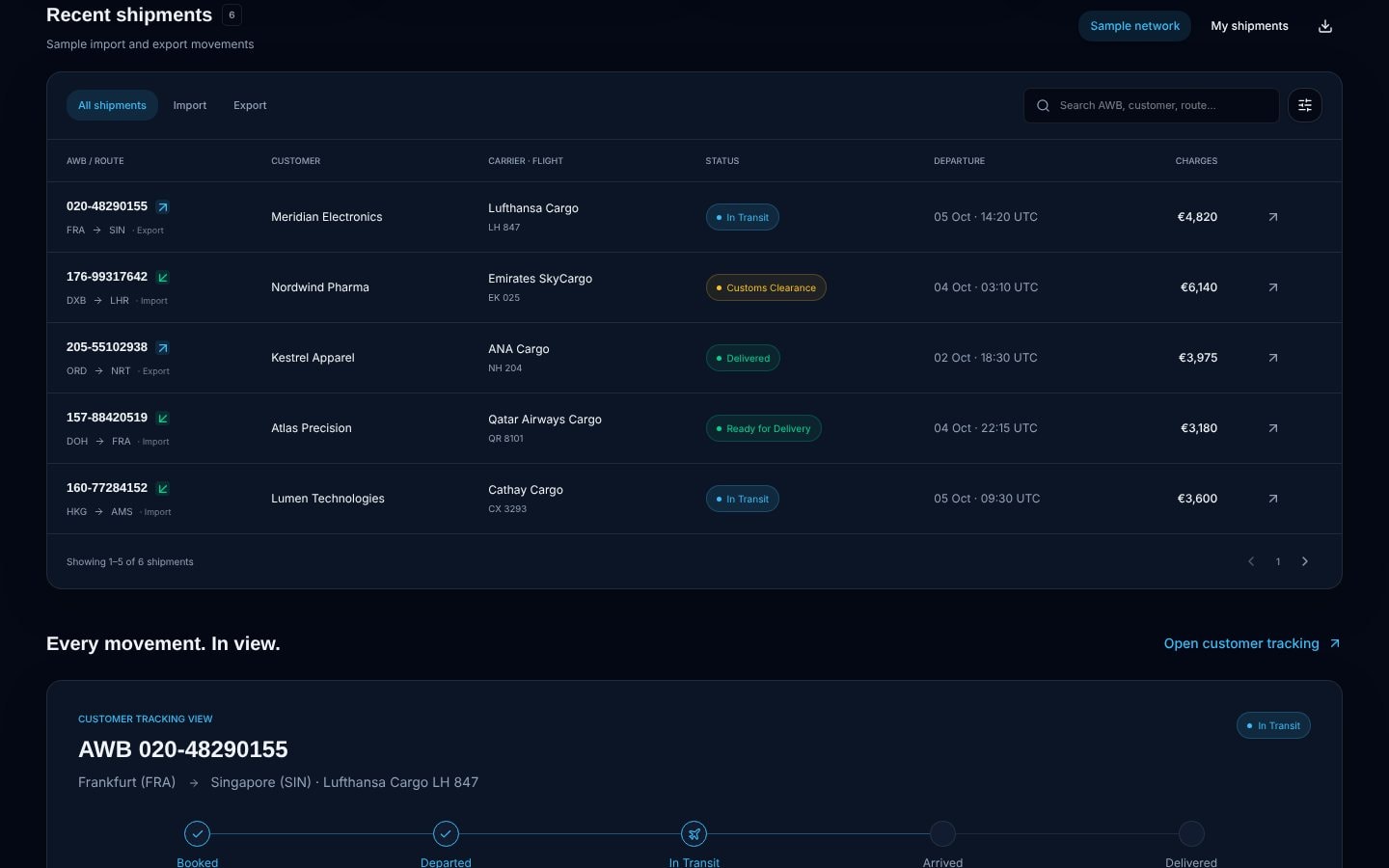Image resolution: width=1389 pixels, height=868 pixels.
Task: Click AWB number 176-99317642
Action: click(x=107, y=277)
